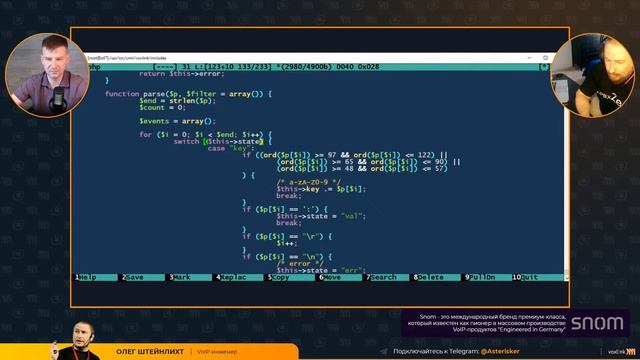This screenshot has height=360, width=640.
Task: Click the 5 Copy function key button
Action: coord(290,277)
